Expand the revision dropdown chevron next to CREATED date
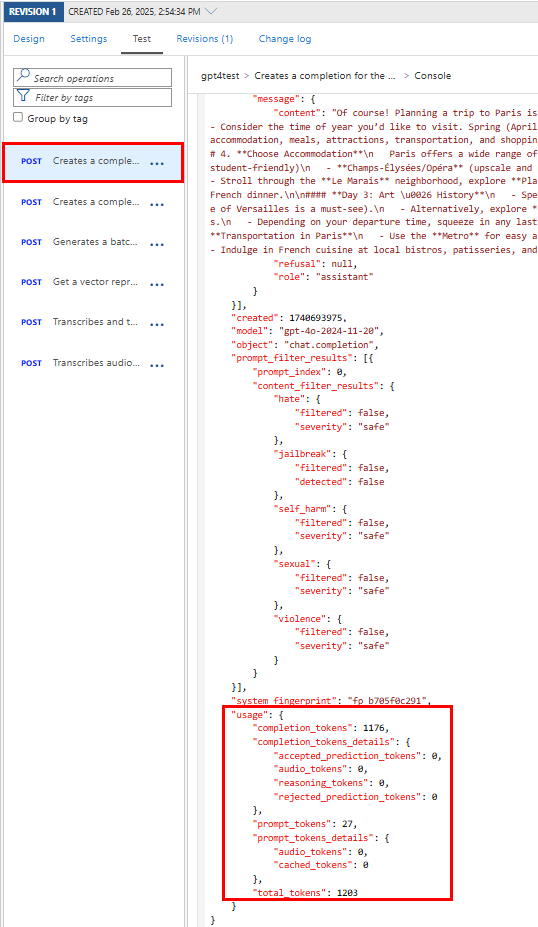This screenshot has width=538, height=927. [x=210, y=11]
